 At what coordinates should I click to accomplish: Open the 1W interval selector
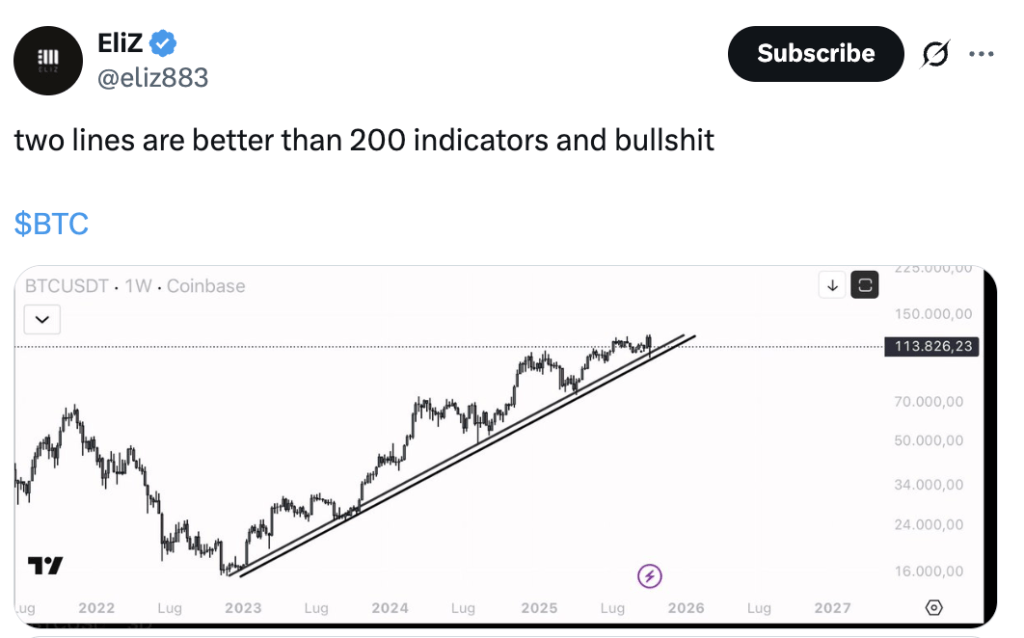point(138,286)
